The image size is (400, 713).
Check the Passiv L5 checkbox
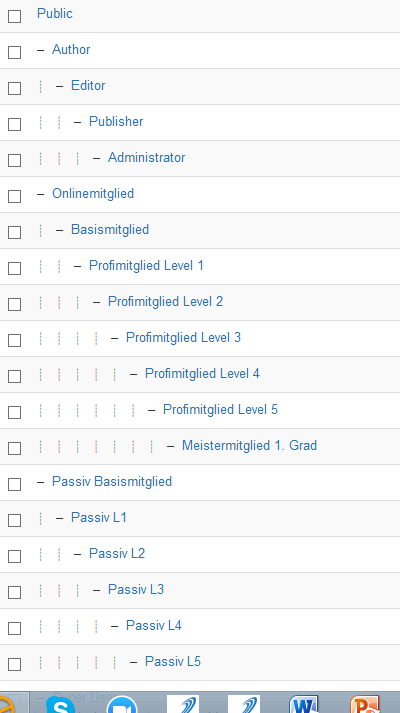tap(15, 664)
